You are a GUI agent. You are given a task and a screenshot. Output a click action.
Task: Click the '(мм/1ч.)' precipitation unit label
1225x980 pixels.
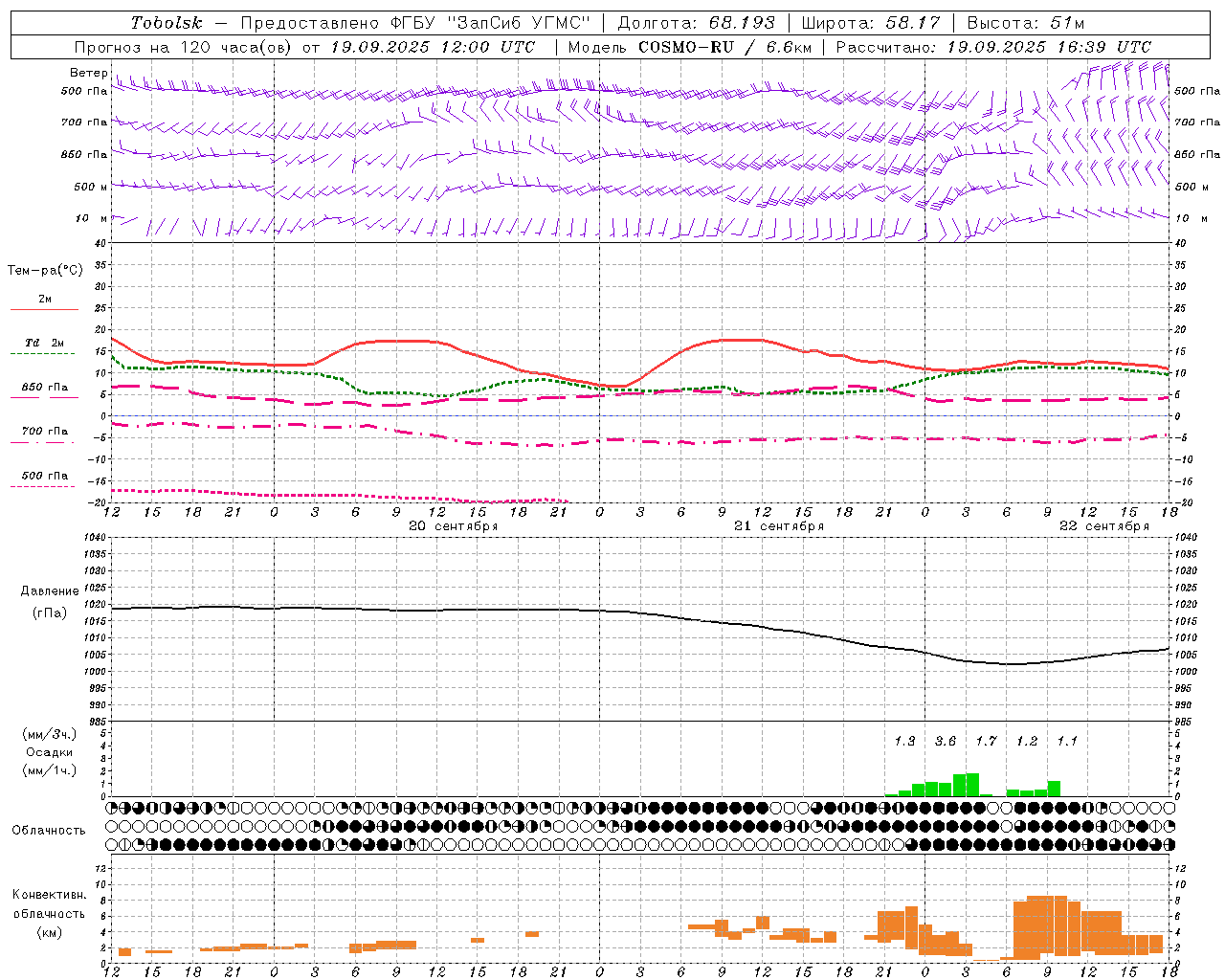point(50,770)
